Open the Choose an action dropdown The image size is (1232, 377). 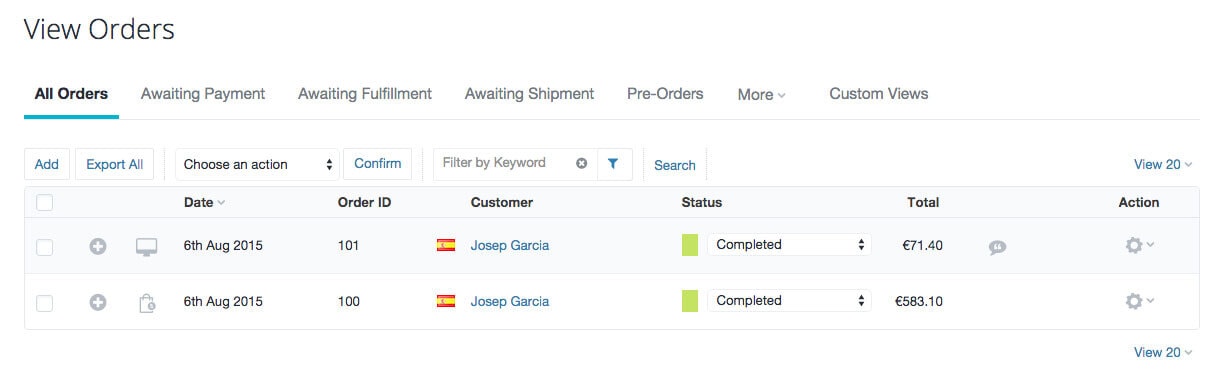tap(257, 164)
